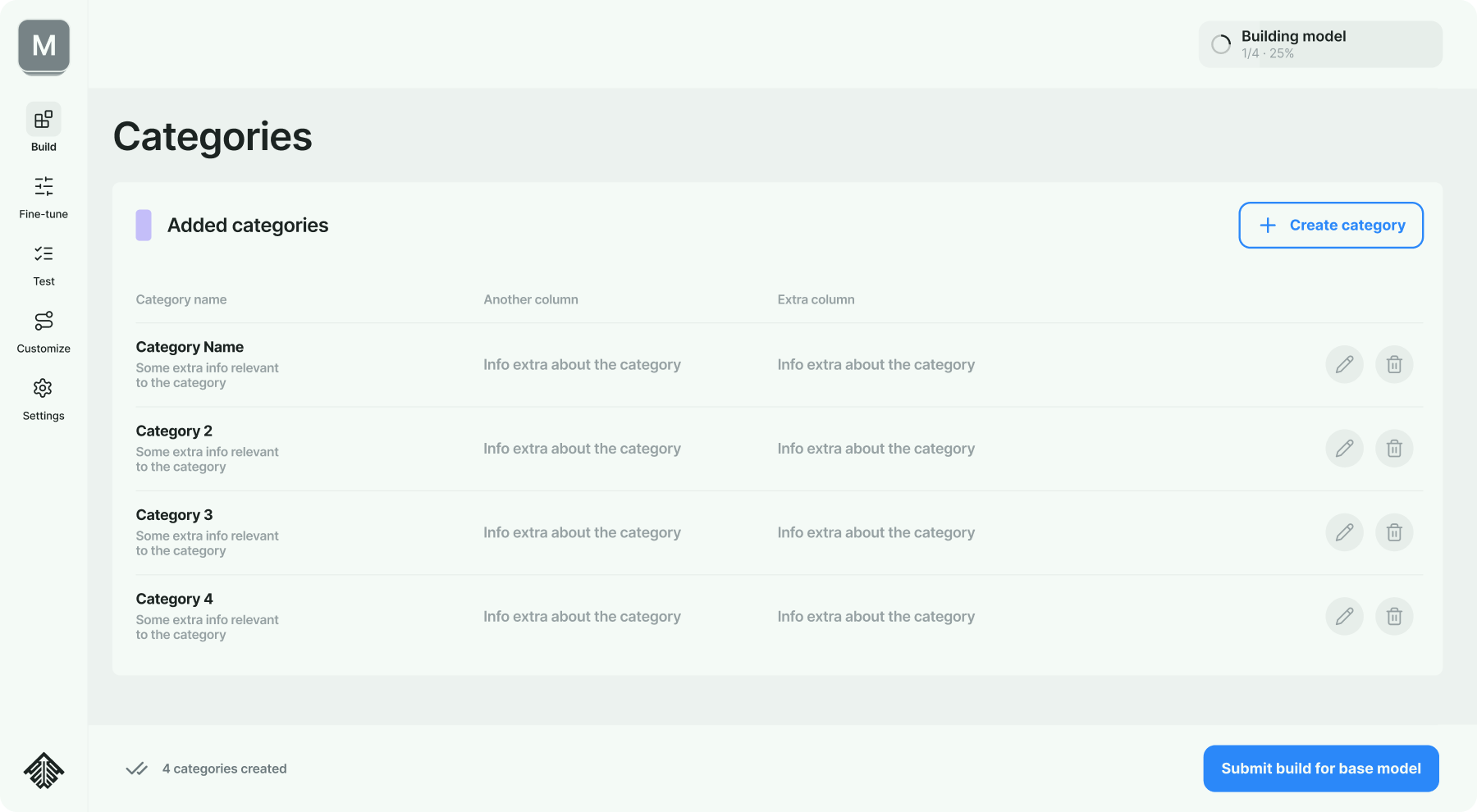Delete Category 4 using trash icon
The image size is (1477, 812).
point(1394,616)
